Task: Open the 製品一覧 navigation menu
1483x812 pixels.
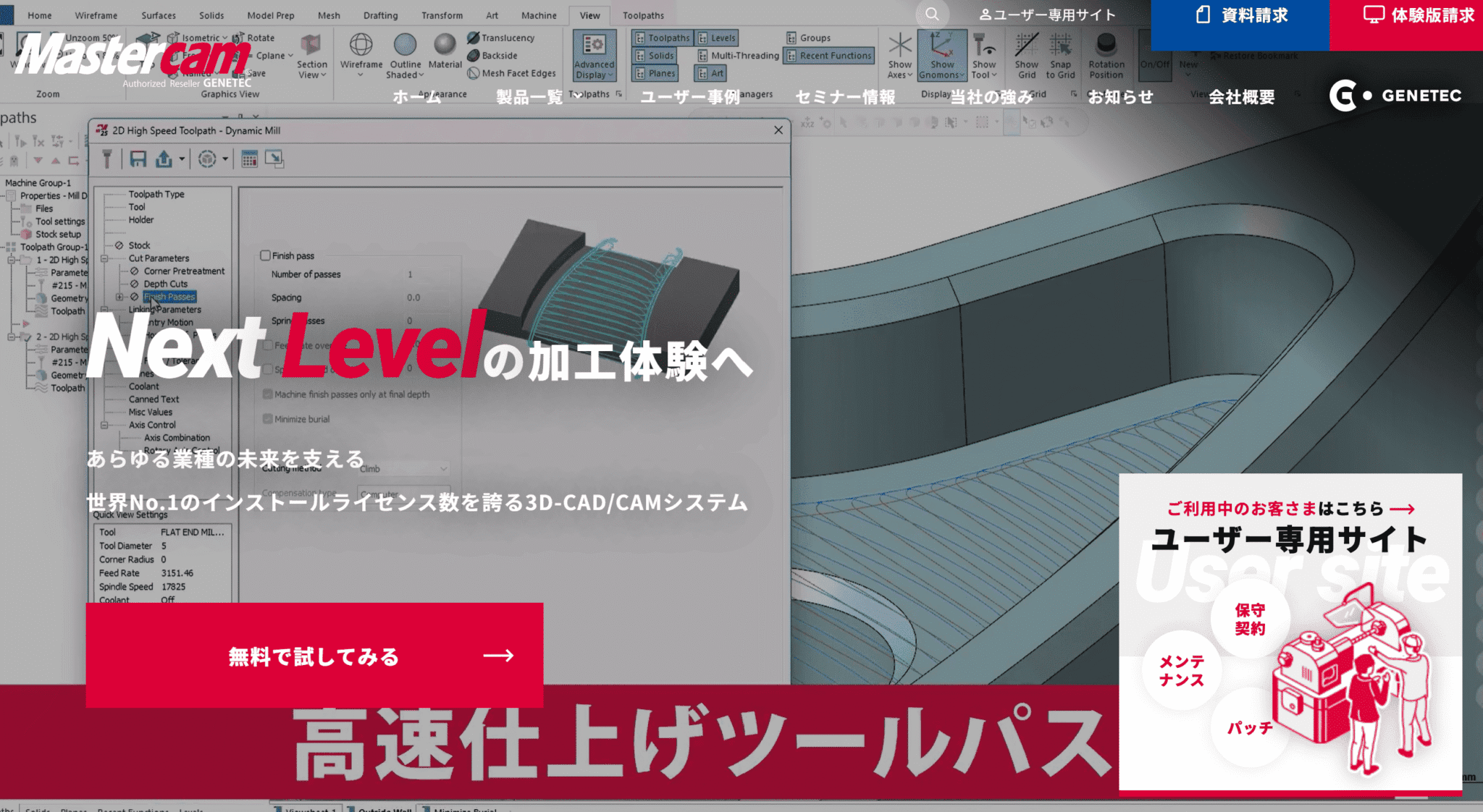Action: 529,97
